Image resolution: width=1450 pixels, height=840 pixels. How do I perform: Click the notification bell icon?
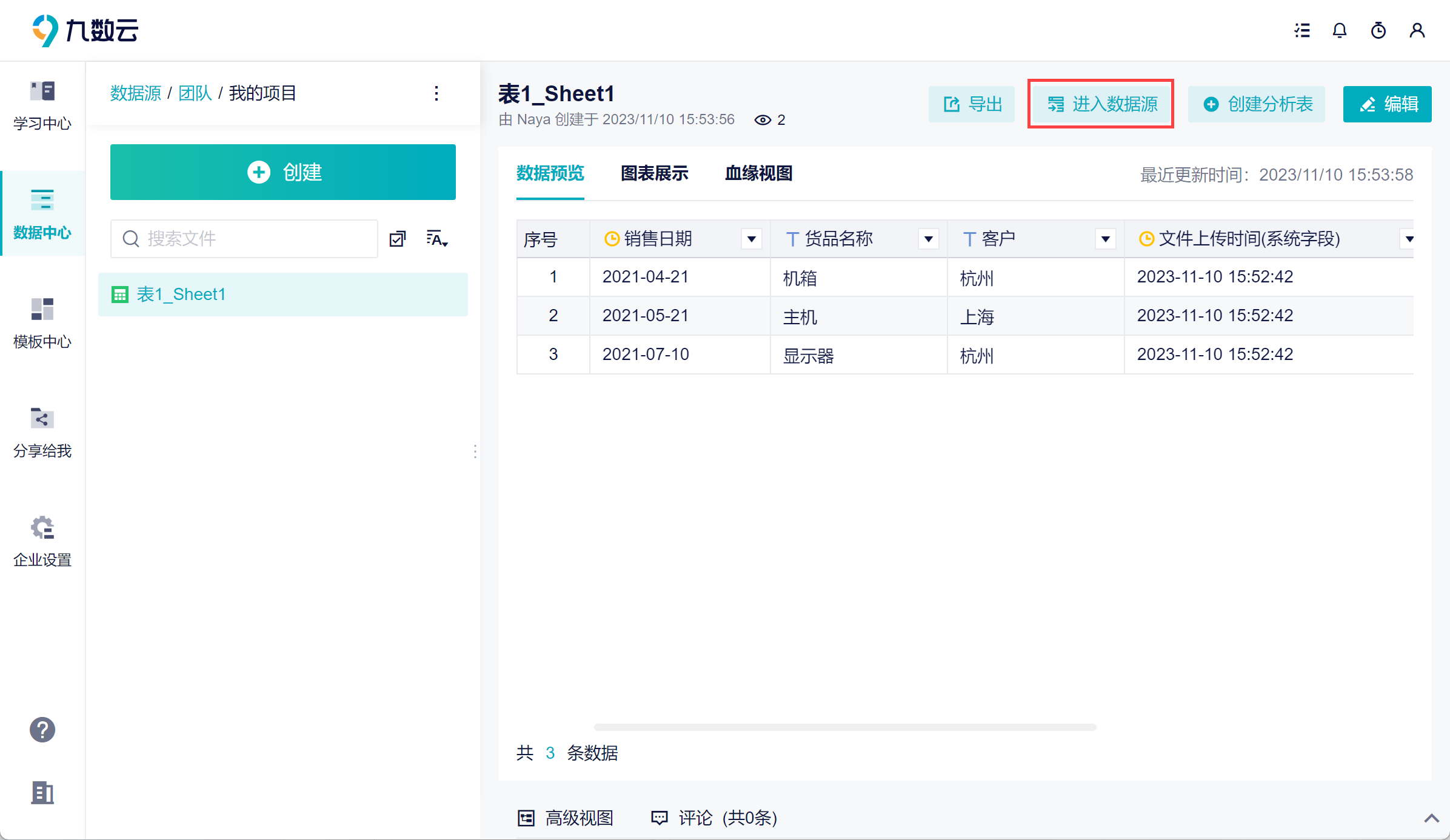click(x=1340, y=30)
